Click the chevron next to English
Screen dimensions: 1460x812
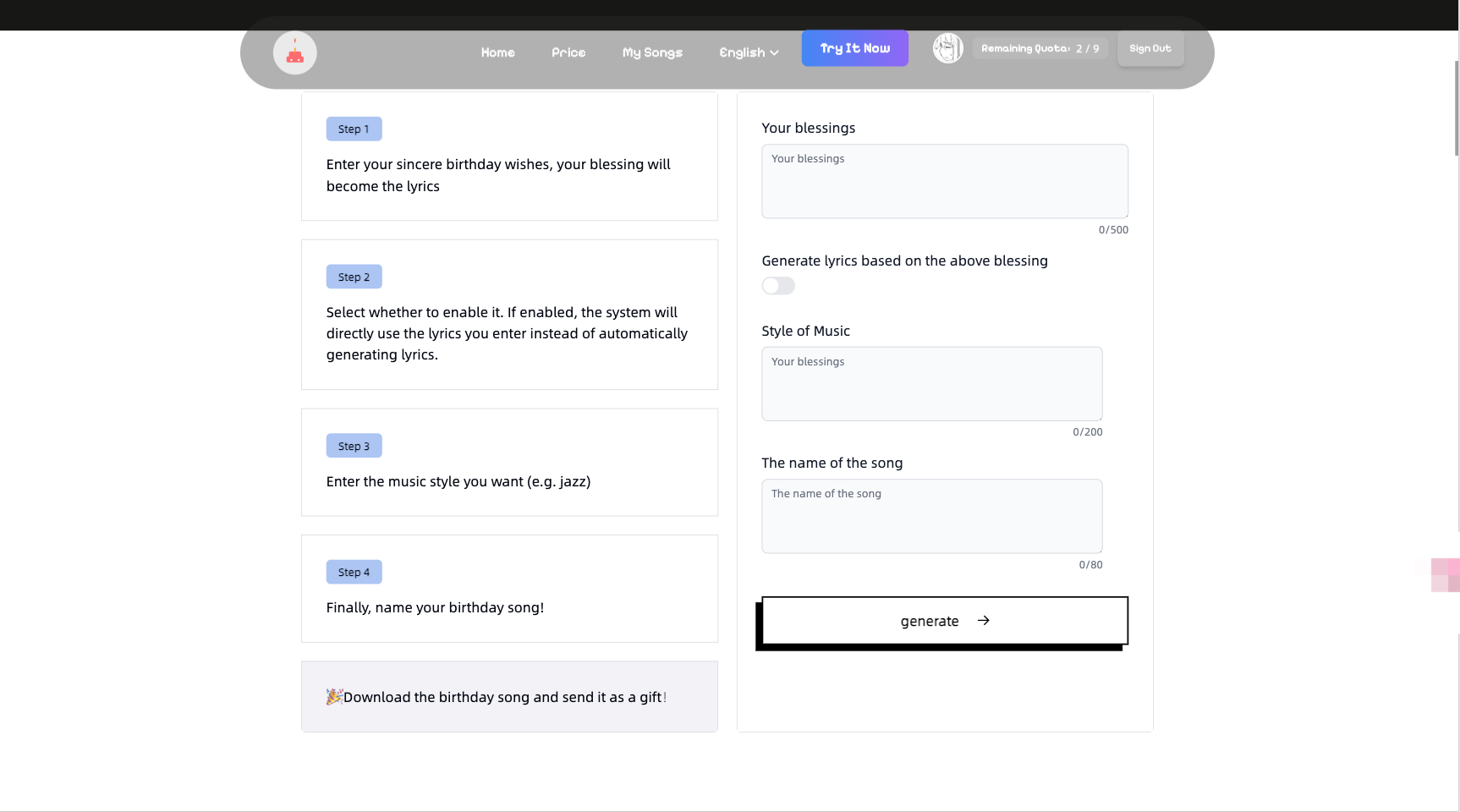[x=774, y=52]
